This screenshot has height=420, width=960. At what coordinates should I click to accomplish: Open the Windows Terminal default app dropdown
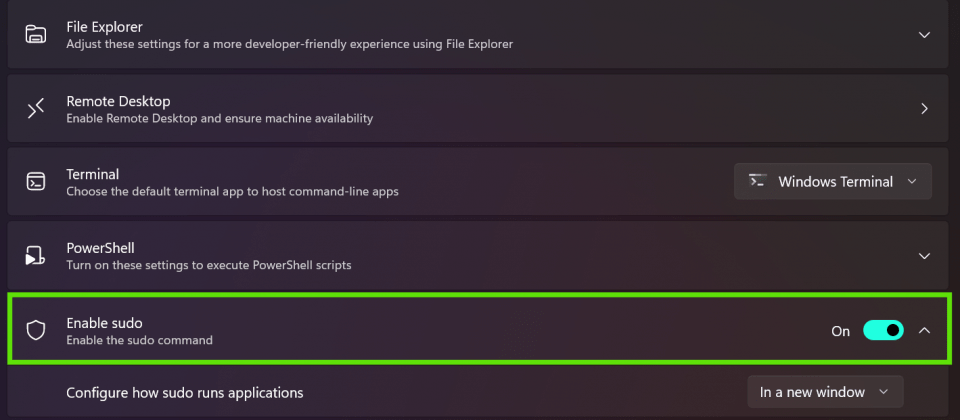(833, 181)
